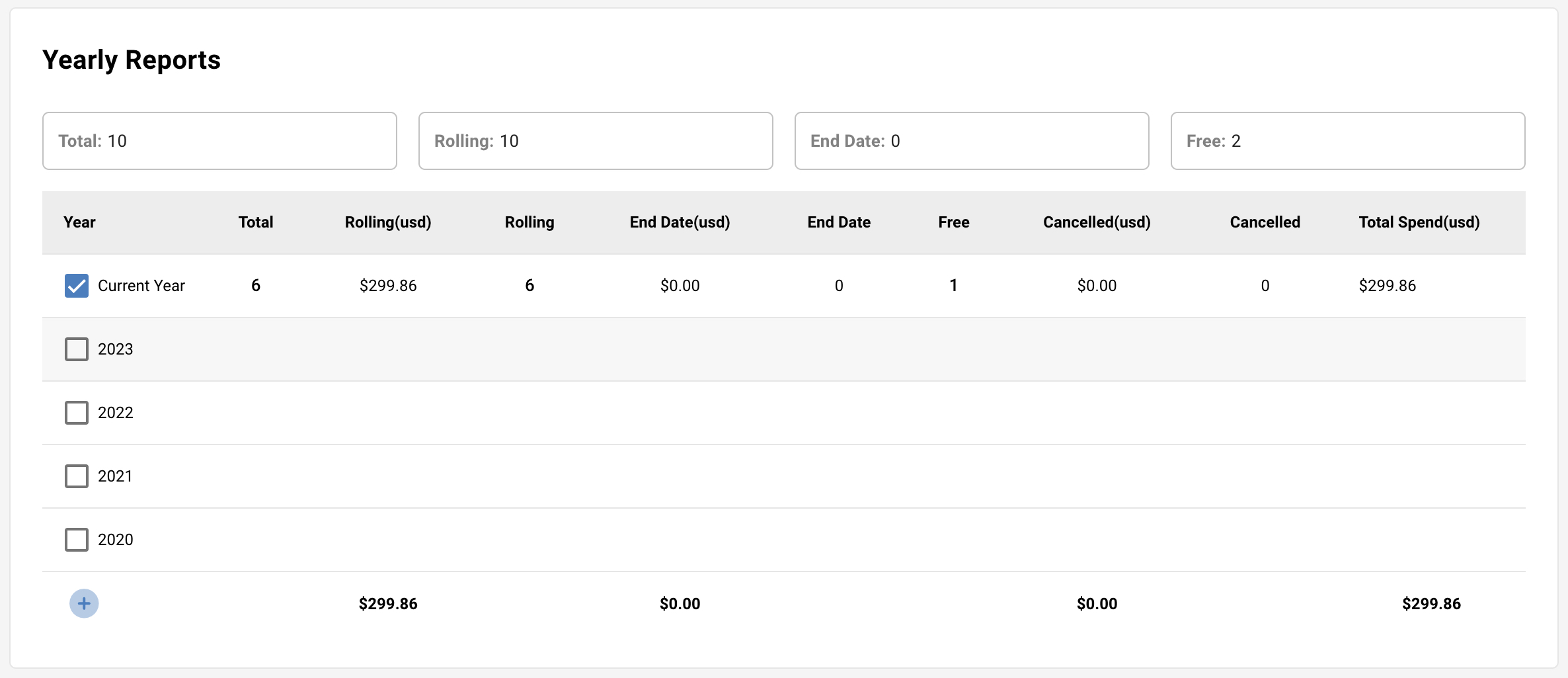Click the End Date(usd) column header
This screenshot has height=678, width=1568.
tap(680, 222)
